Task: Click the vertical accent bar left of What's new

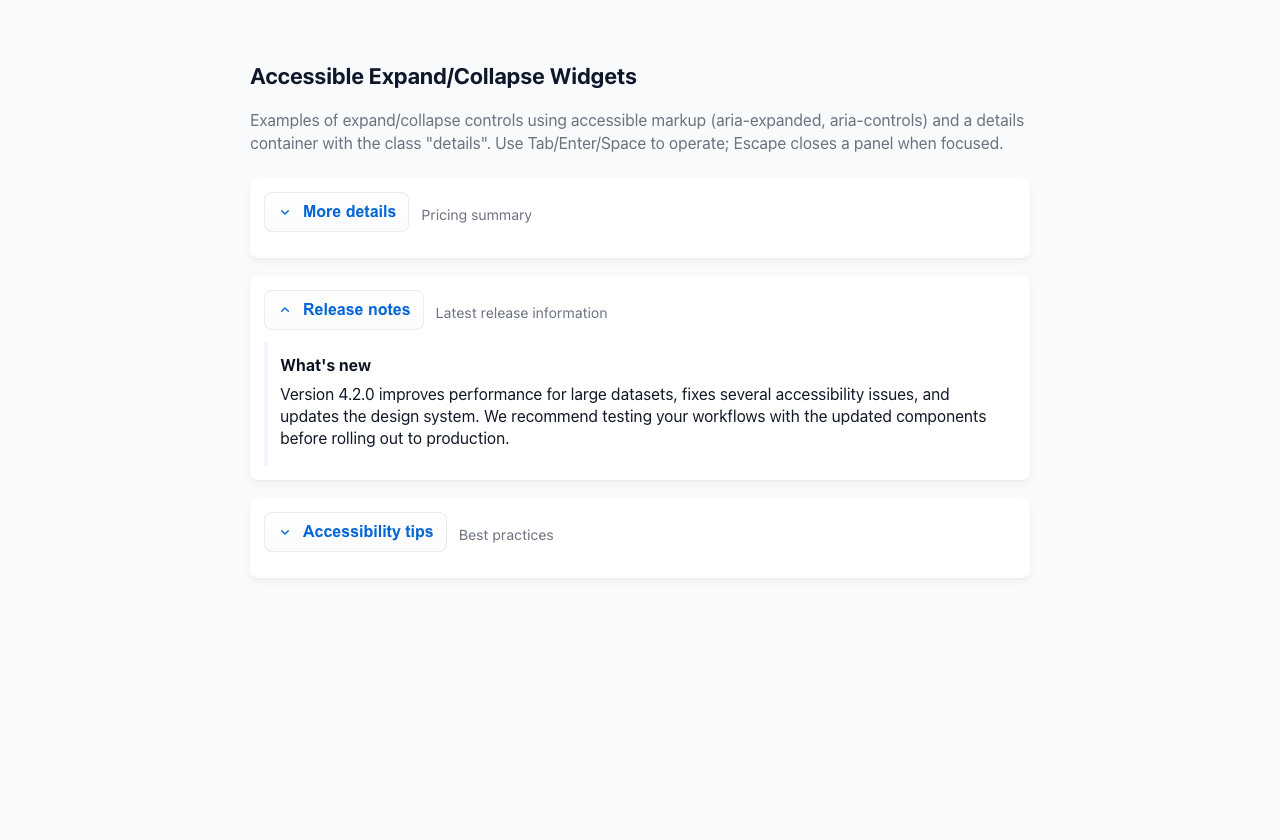Action: [x=266, y=404]
